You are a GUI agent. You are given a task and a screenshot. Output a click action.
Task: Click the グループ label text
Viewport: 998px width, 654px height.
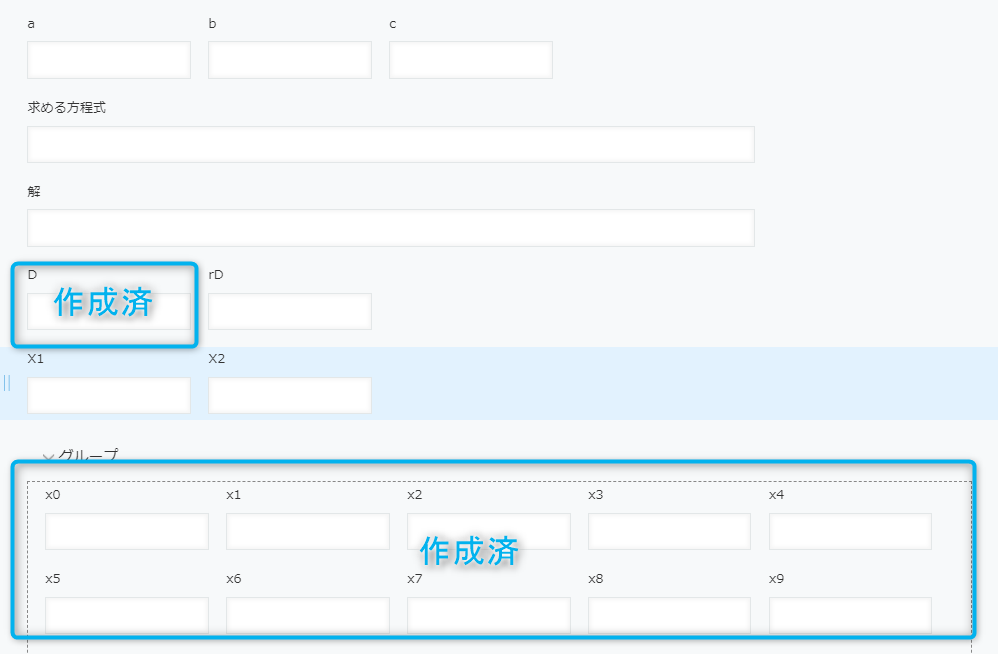pos(88,455)
